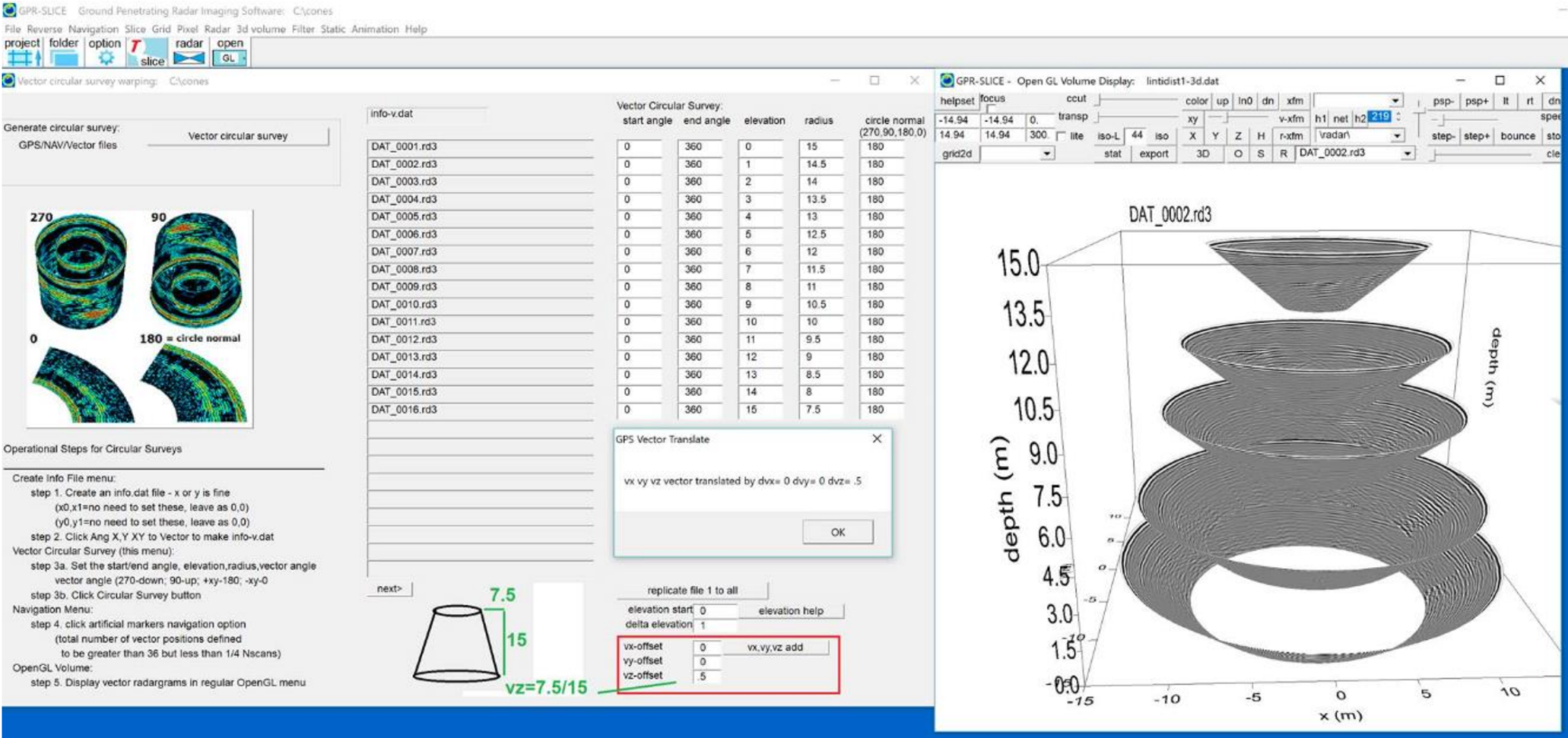Click the helpset button
Screen dimensions: 1568x738
[x=956, y=100]
